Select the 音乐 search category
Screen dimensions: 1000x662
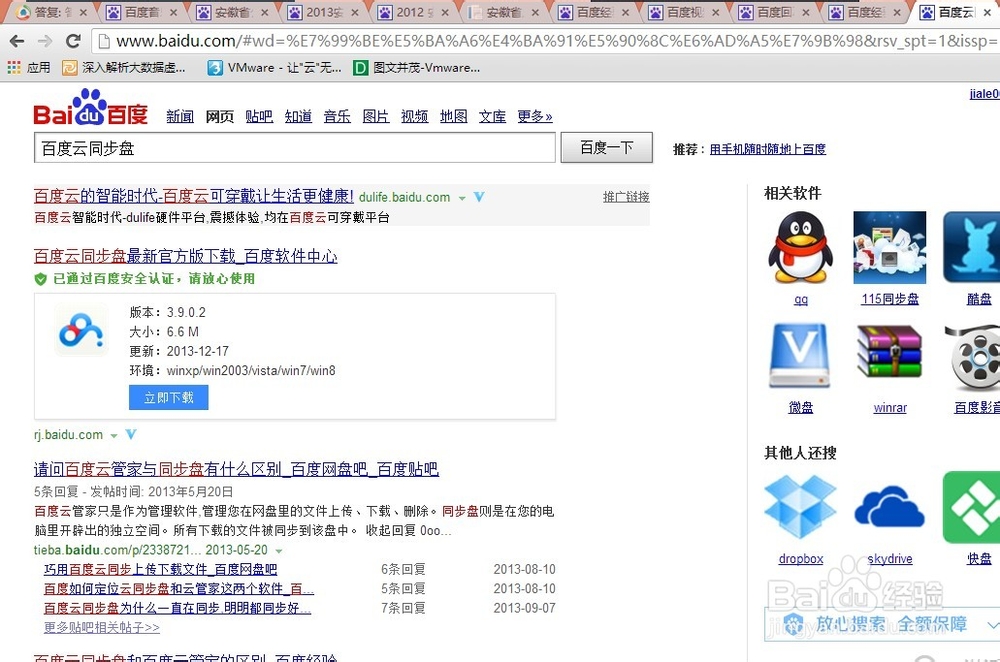click(337, 116)
